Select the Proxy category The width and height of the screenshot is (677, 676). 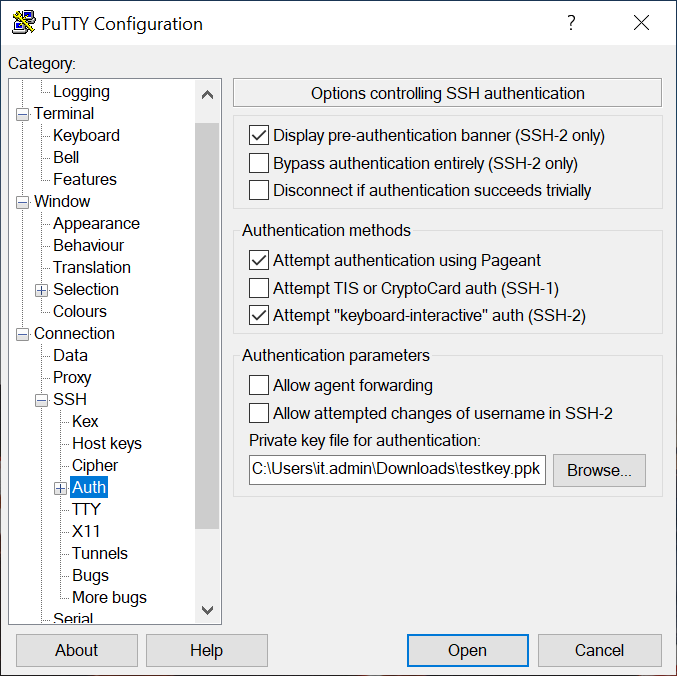[72, 377]
